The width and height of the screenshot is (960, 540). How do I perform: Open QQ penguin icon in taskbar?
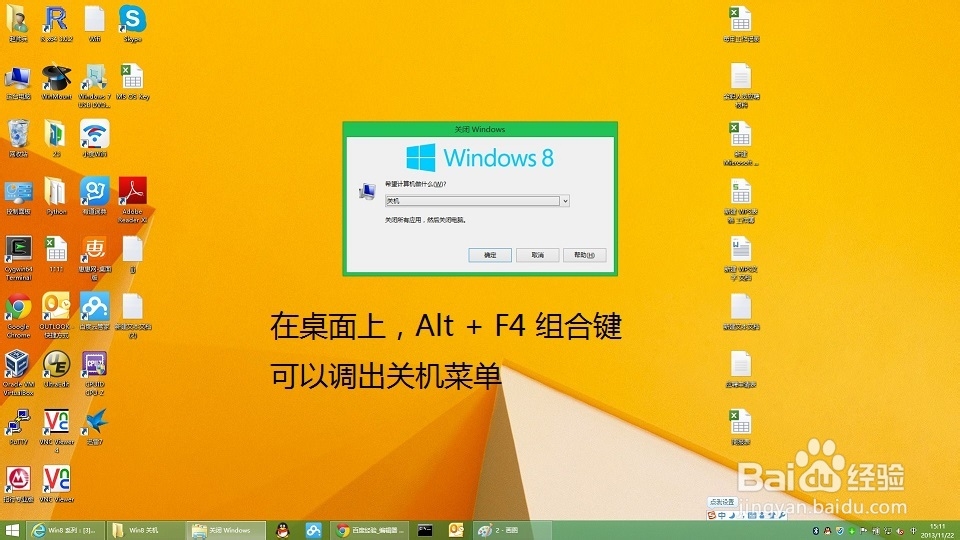pos(282,530)
